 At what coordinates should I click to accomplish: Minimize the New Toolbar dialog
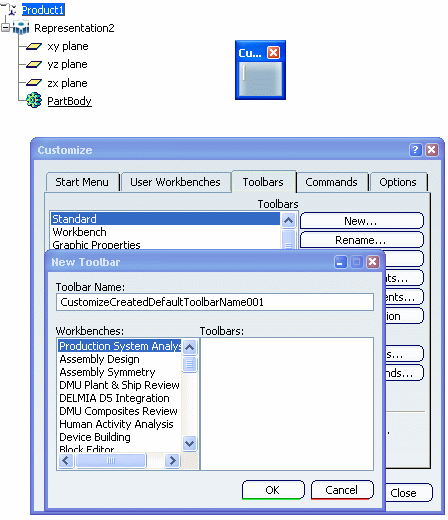pyautogui.click(x=341, y=262)
